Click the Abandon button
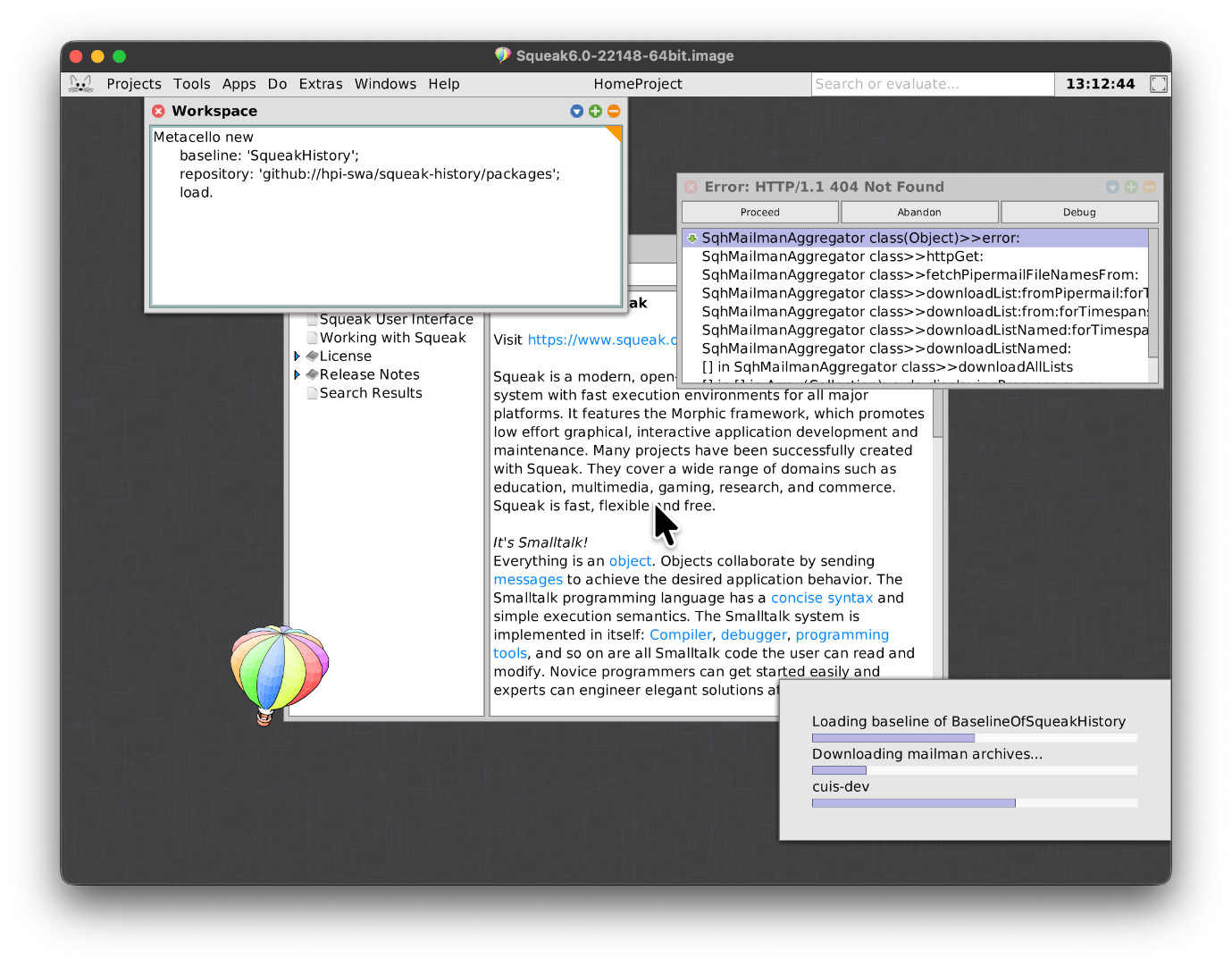This screenshot has height=965, width=1232. click(x=918, y=212)
